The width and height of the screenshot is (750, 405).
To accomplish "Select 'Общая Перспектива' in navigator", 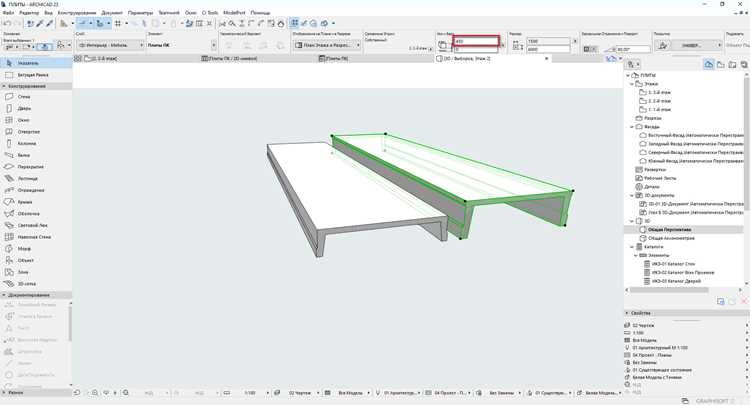I will (x=669, y=230).
